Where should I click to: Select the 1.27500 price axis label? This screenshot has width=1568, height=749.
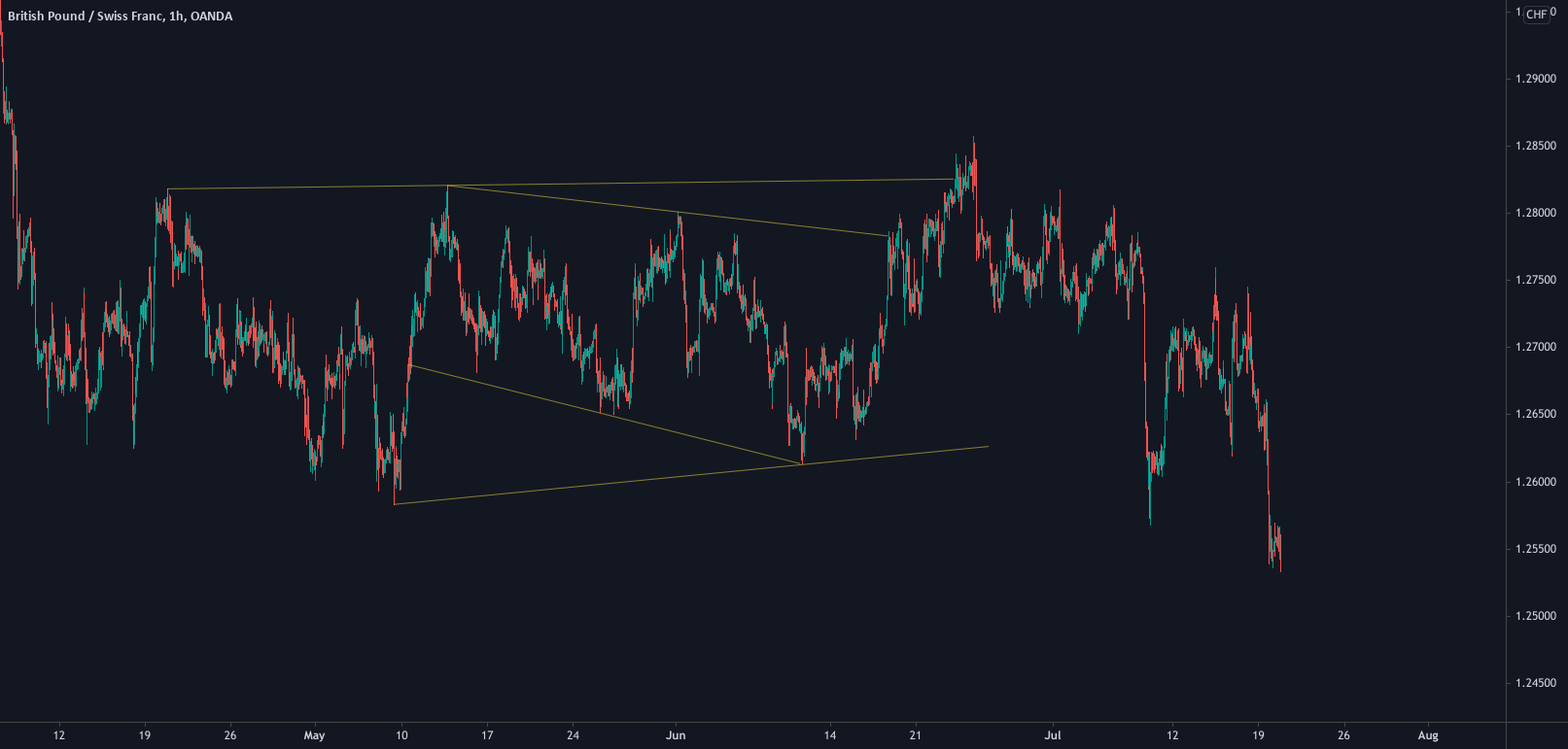click(1536, 280)
